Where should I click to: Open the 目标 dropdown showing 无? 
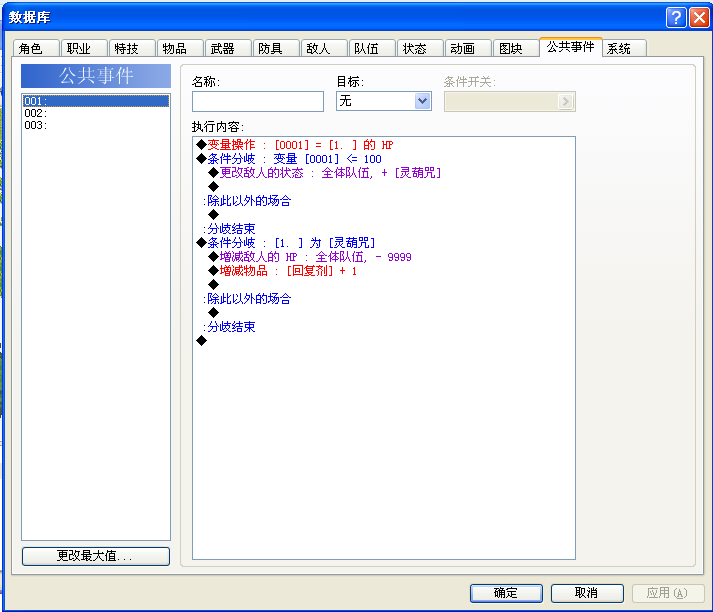(384, 101)
